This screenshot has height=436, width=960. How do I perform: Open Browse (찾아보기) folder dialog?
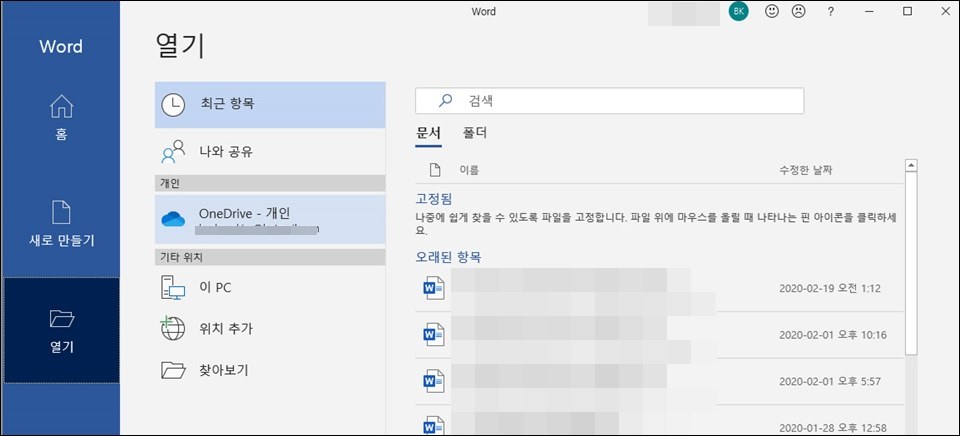(270, 370)
